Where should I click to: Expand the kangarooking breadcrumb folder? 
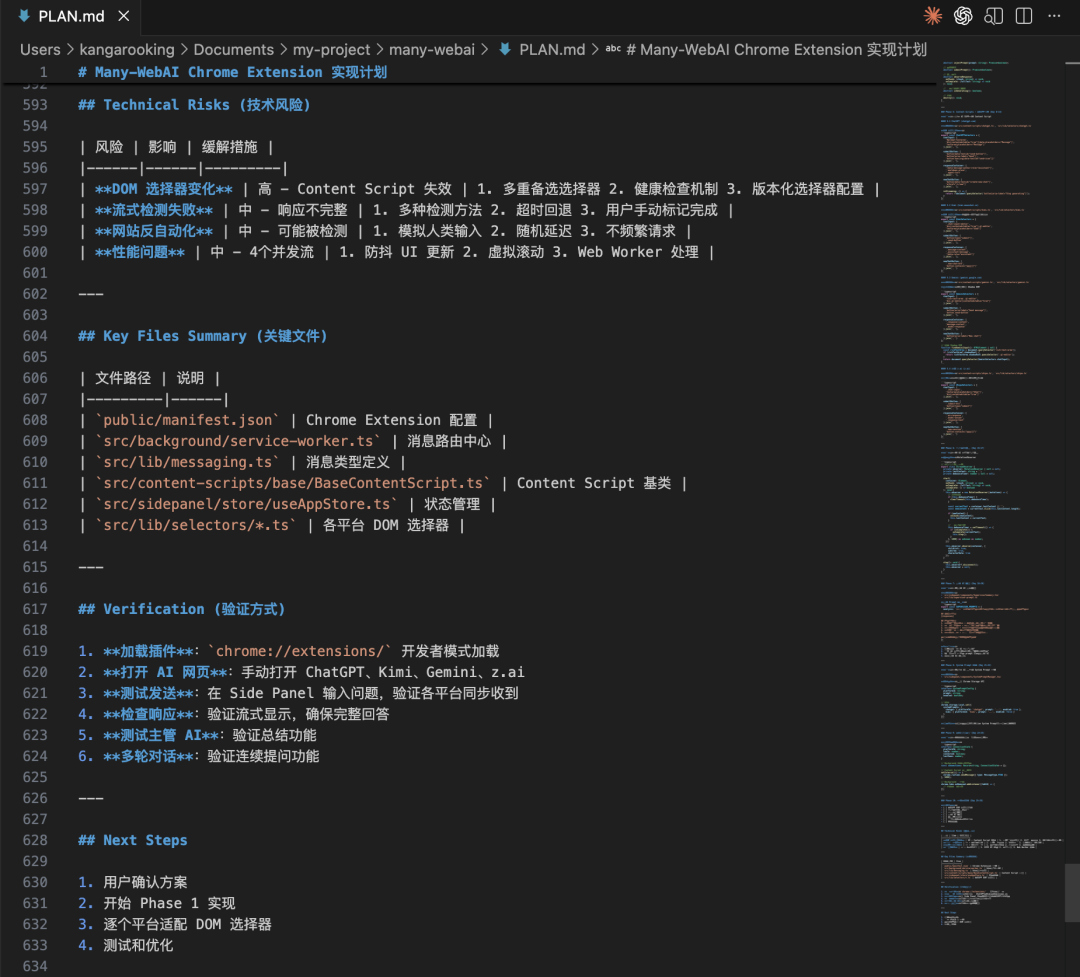pos(127,50)
